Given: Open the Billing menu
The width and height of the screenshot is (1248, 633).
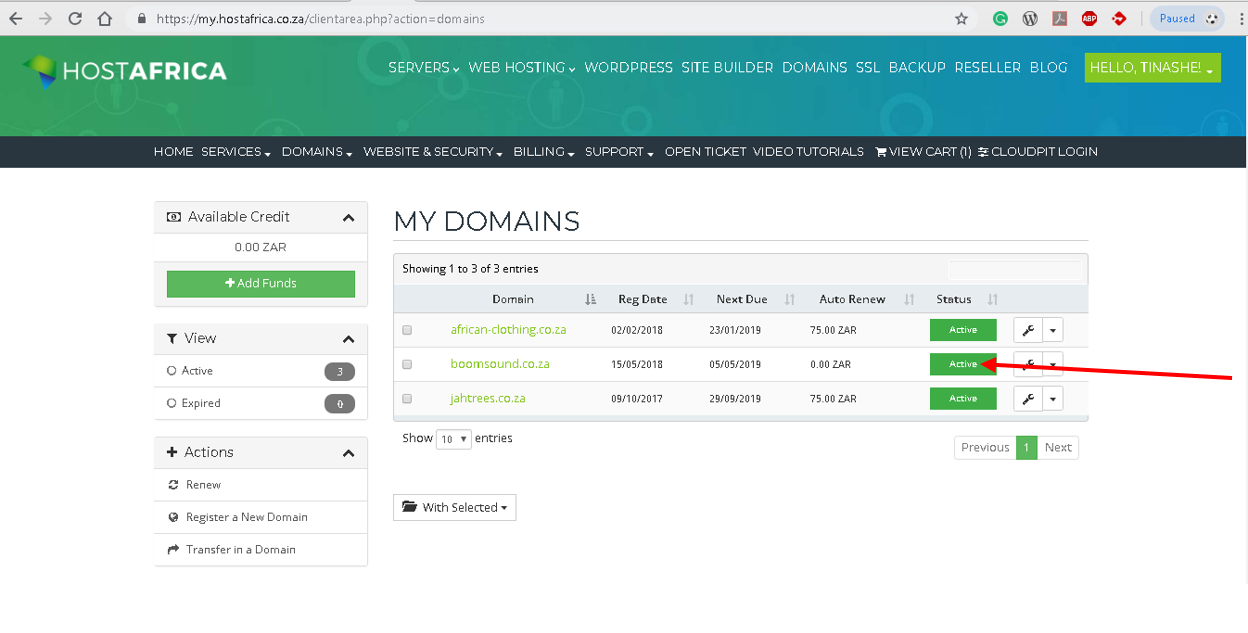Looking at the screenshot, I should 544,152.
